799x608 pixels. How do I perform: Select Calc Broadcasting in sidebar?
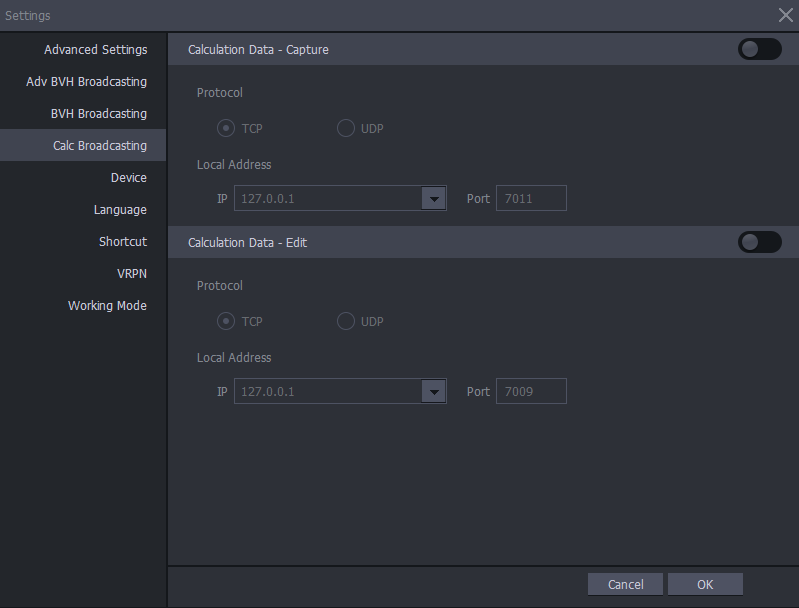click(83, 145)
